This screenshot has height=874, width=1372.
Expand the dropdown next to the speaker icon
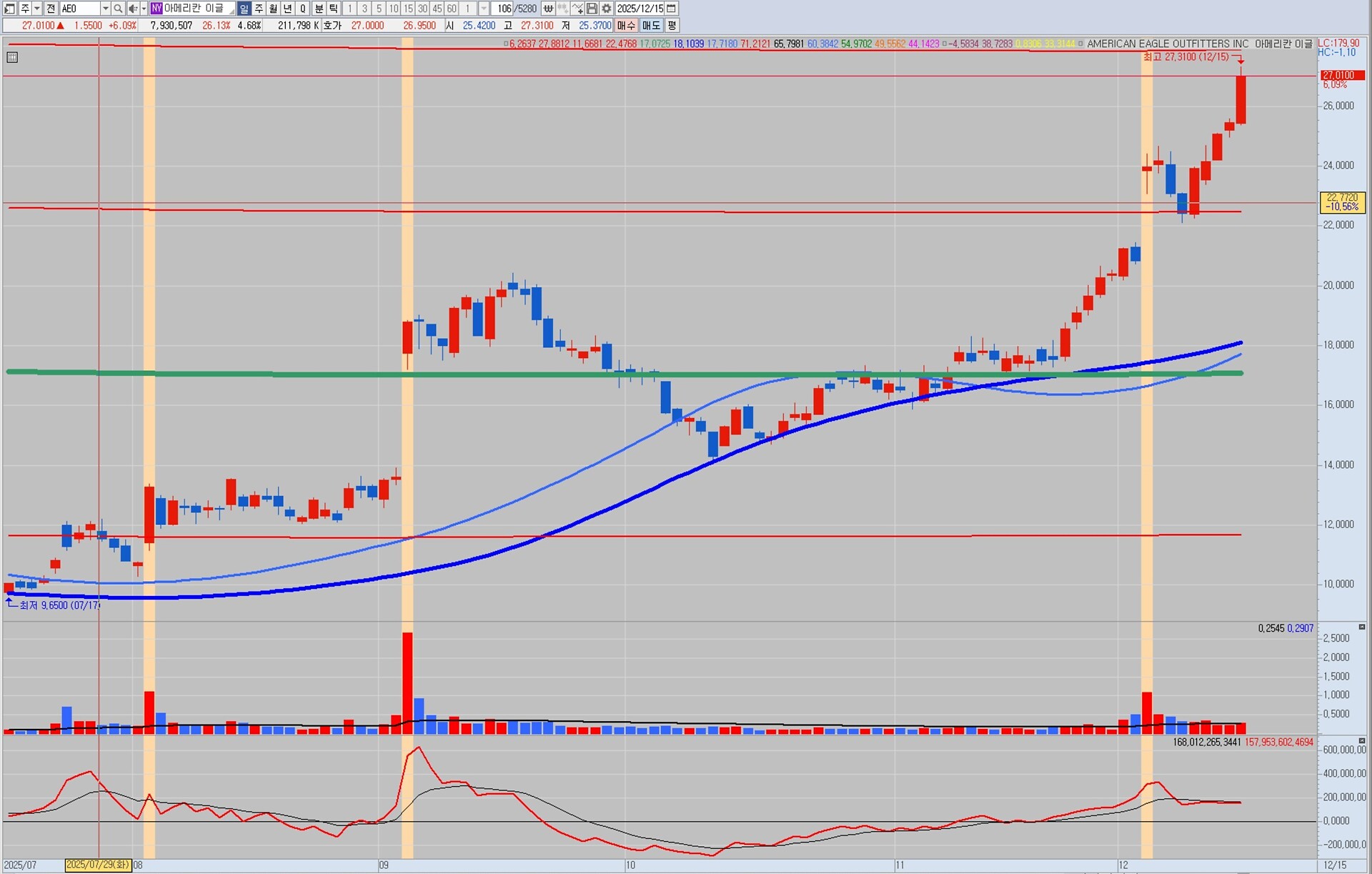coord(143,9)
